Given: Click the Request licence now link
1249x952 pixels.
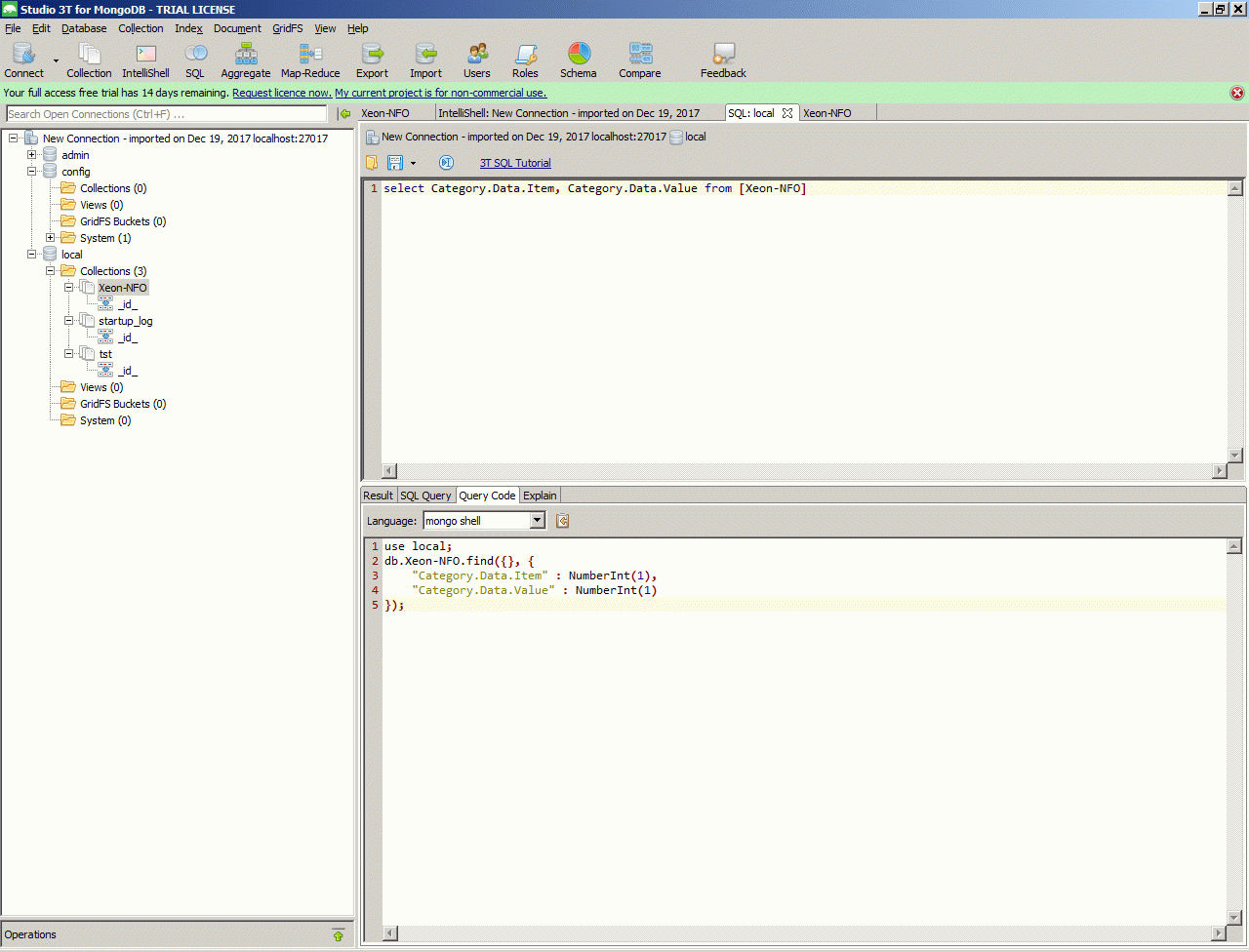Looking at the screenshot, I should pos(282,93).
